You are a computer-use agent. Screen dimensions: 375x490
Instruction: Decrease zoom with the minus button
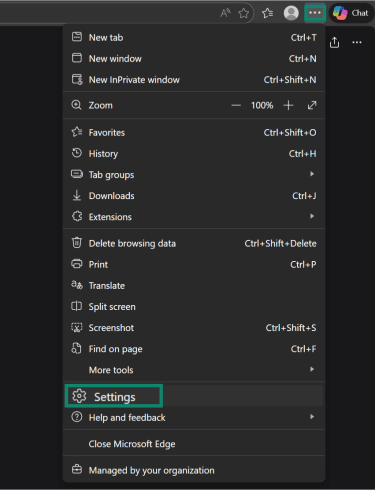pyautogui.click(x=236, y=105)
